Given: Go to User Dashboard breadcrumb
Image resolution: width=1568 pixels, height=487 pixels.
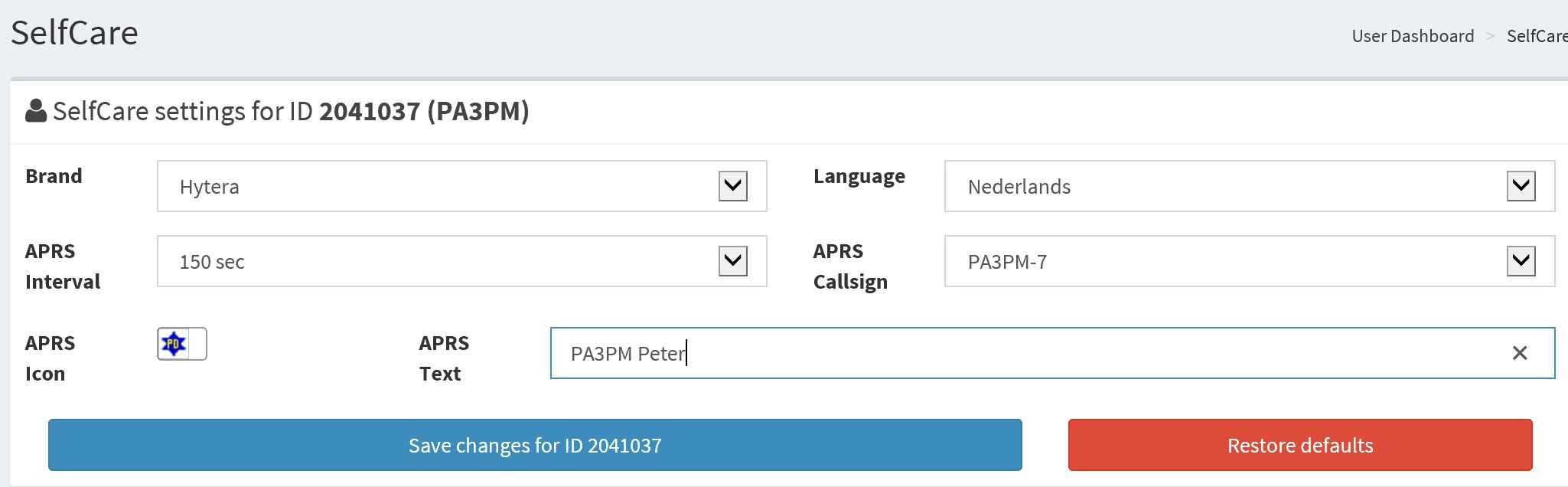Looking at the screenshot, I should point(1413,36).
